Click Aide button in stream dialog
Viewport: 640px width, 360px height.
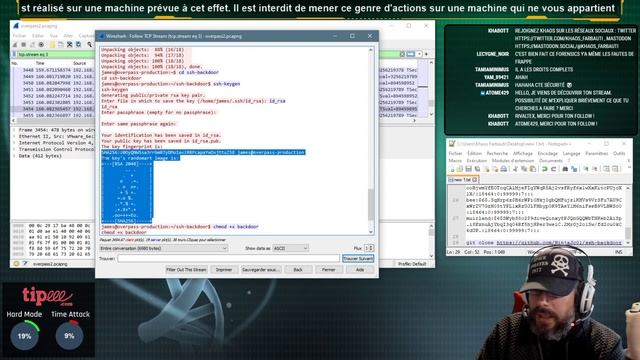[x=360, y=270]
